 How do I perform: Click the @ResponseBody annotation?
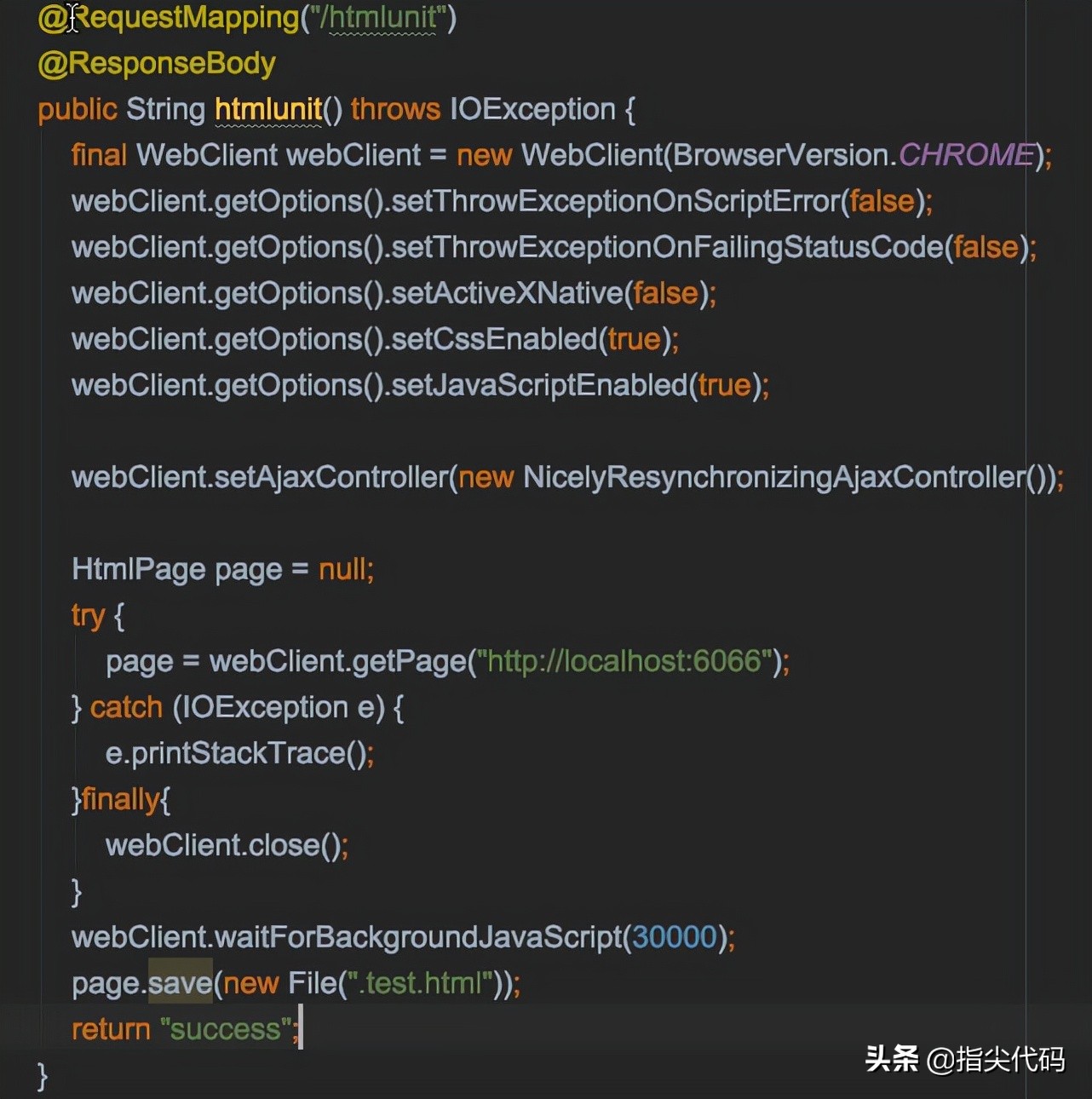coord(156,62)
